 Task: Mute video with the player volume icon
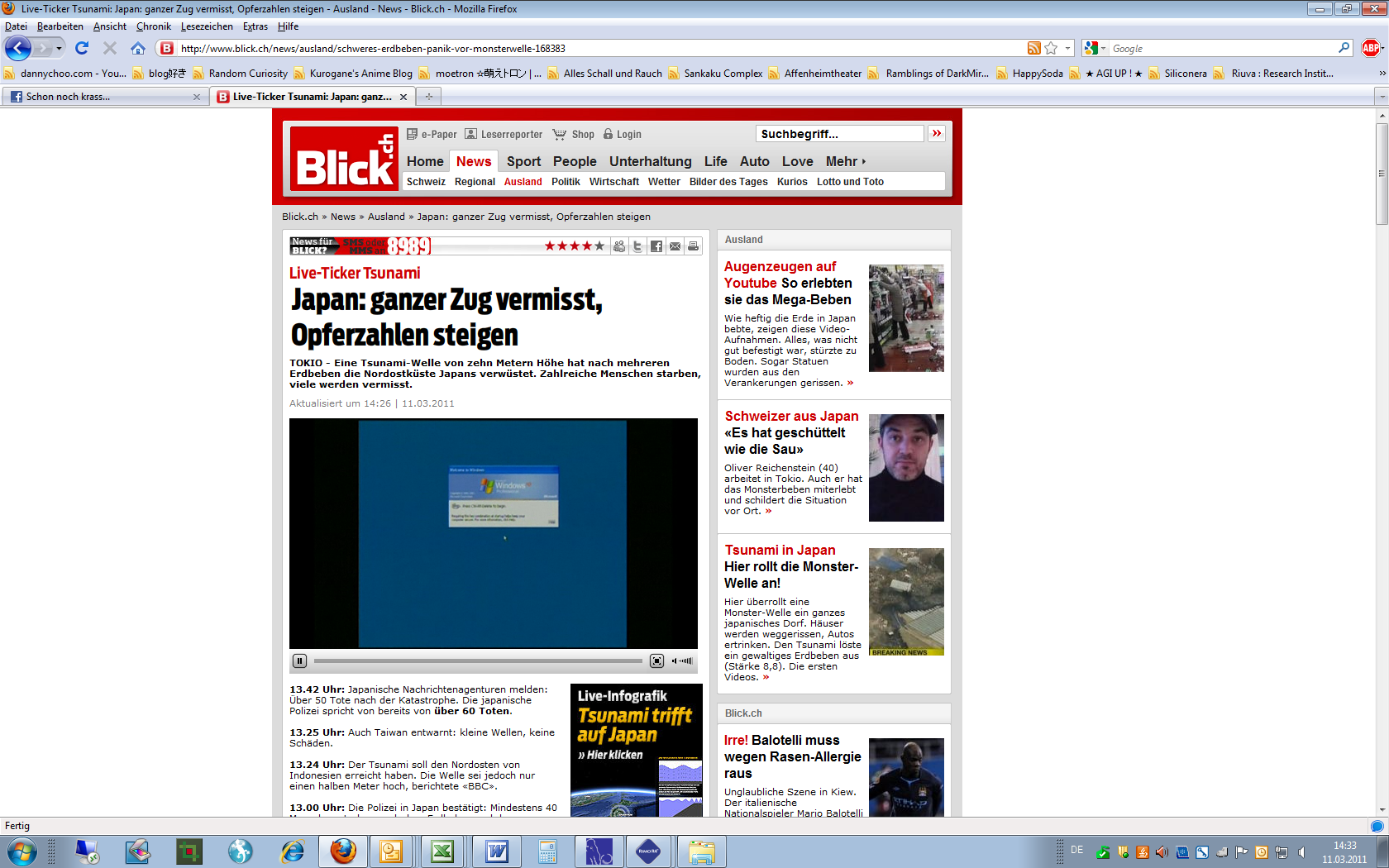click(675, 661)
